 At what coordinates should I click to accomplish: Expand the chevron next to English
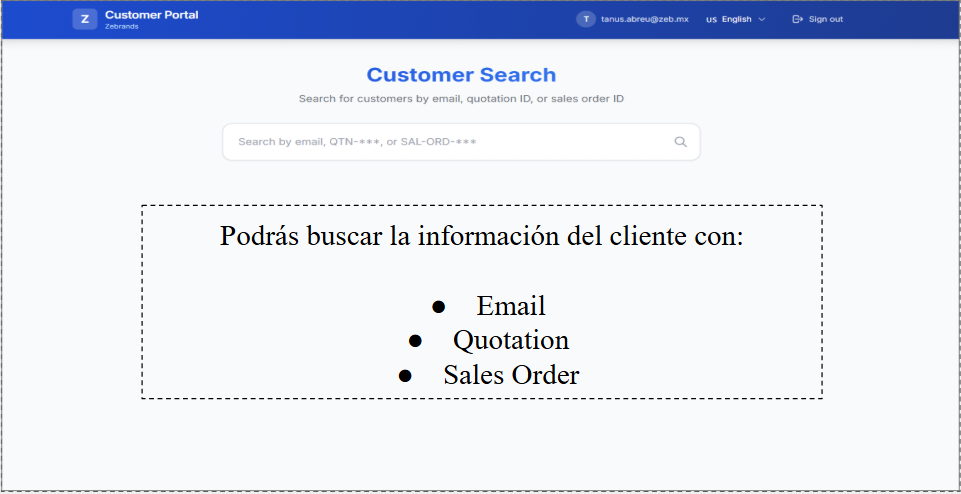click(762, 19)
